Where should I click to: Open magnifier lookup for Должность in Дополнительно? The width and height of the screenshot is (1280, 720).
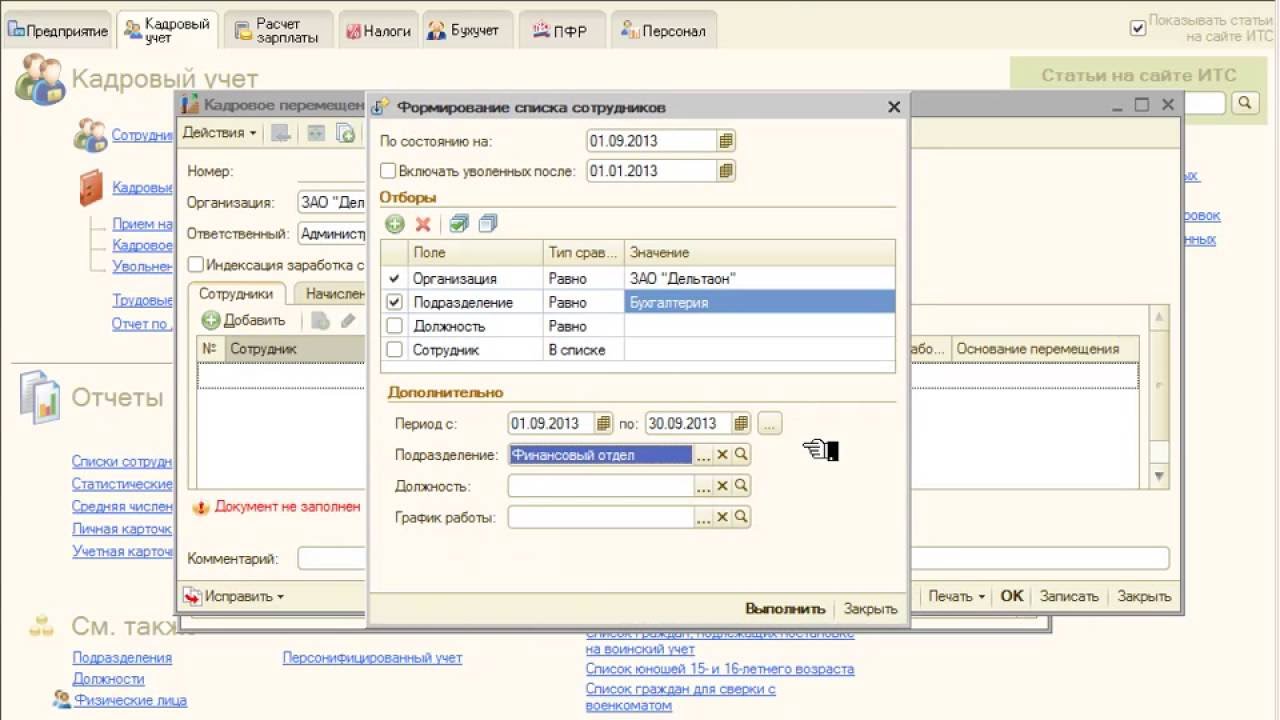(741, 486)
